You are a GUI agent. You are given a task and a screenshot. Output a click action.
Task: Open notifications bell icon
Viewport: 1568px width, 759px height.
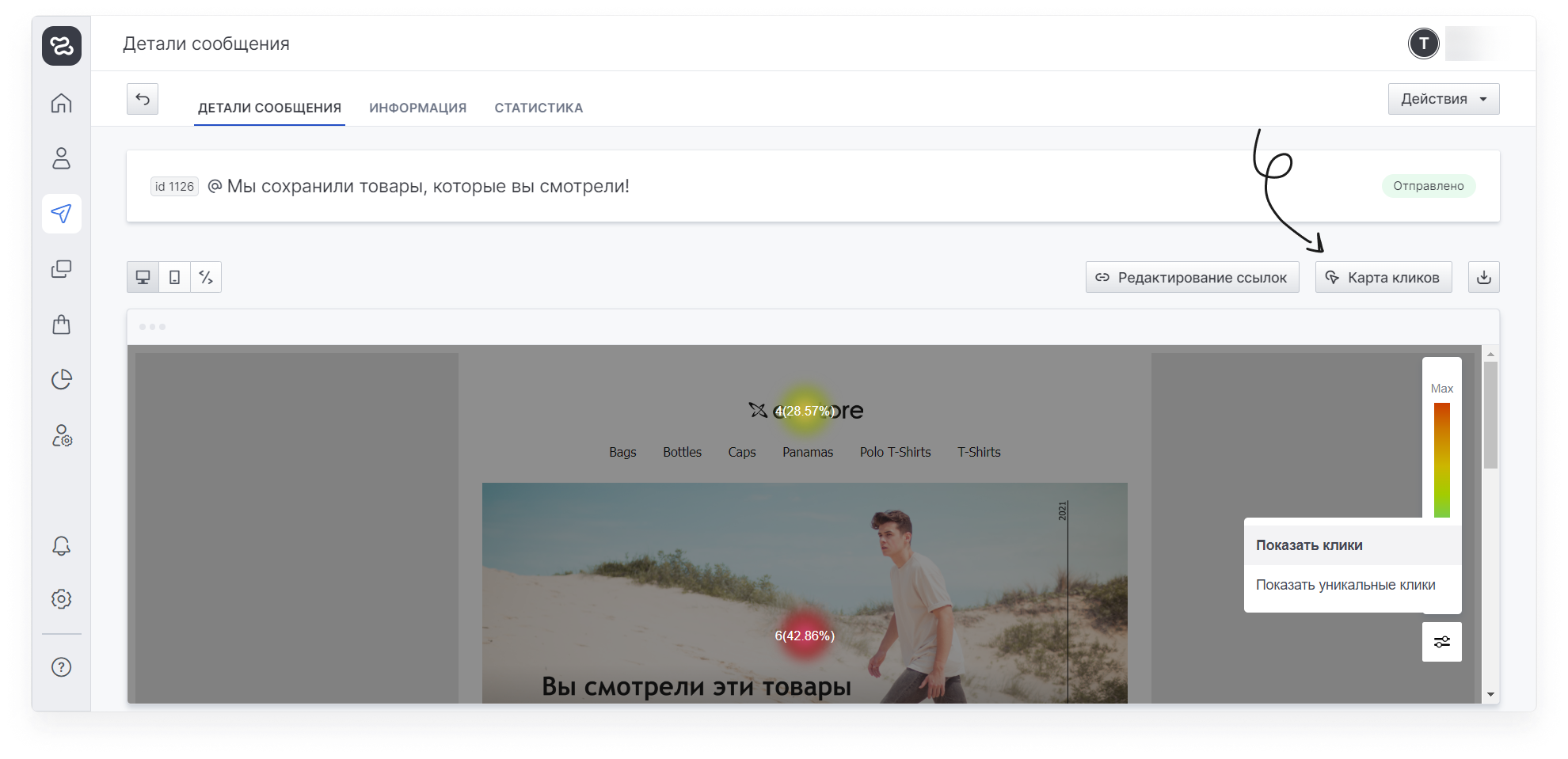[62, 546]
